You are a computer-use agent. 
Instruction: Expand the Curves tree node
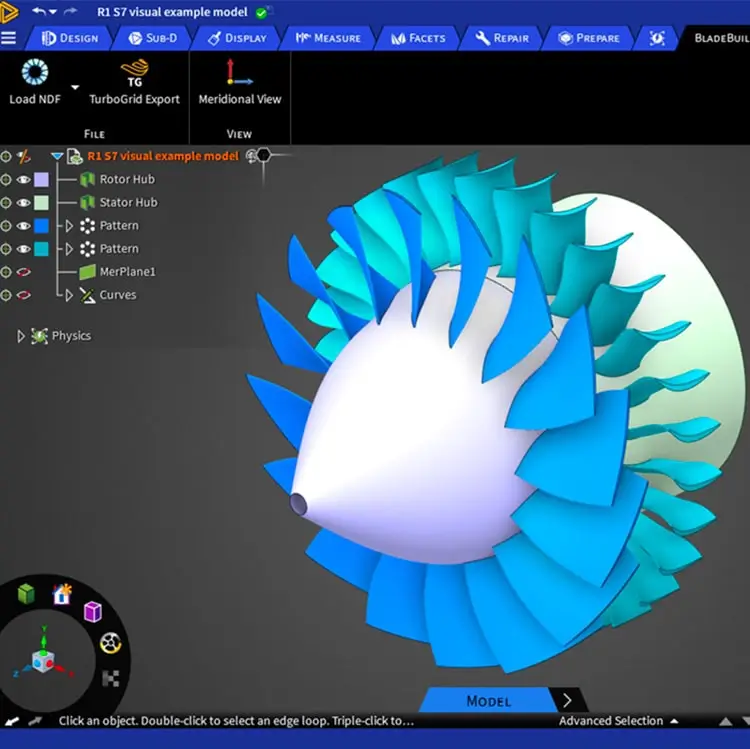click(69, 295)
